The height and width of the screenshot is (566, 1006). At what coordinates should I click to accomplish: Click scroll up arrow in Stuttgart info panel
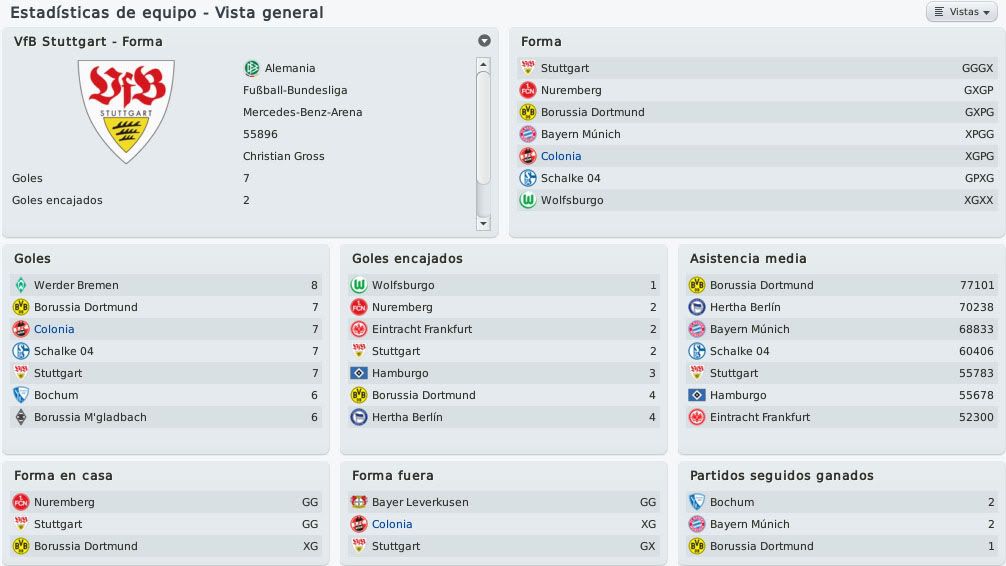pos(484,64)
